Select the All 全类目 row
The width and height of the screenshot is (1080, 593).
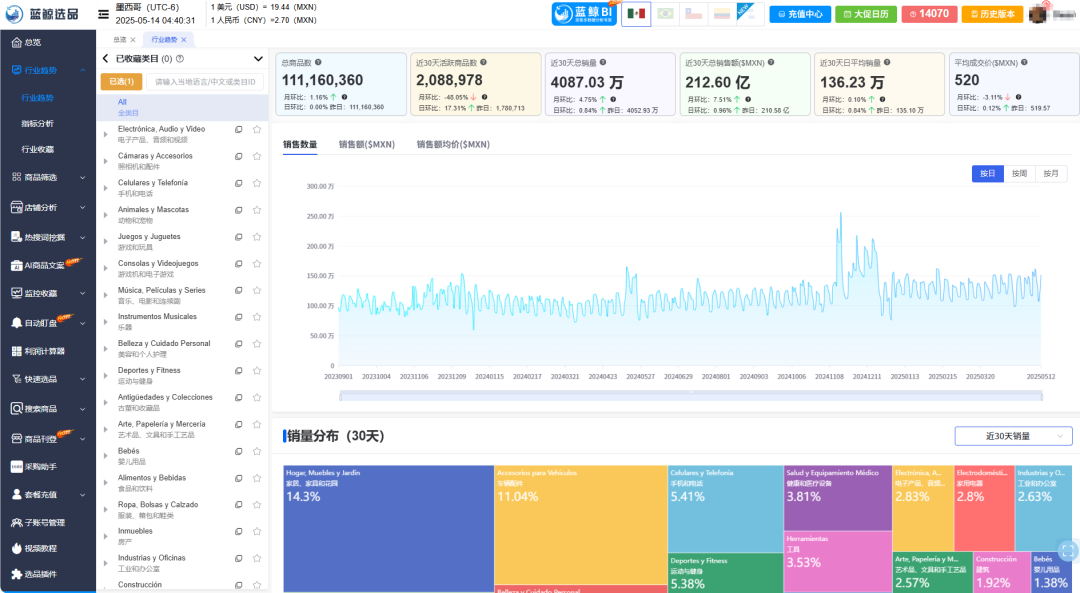(182, 107)
